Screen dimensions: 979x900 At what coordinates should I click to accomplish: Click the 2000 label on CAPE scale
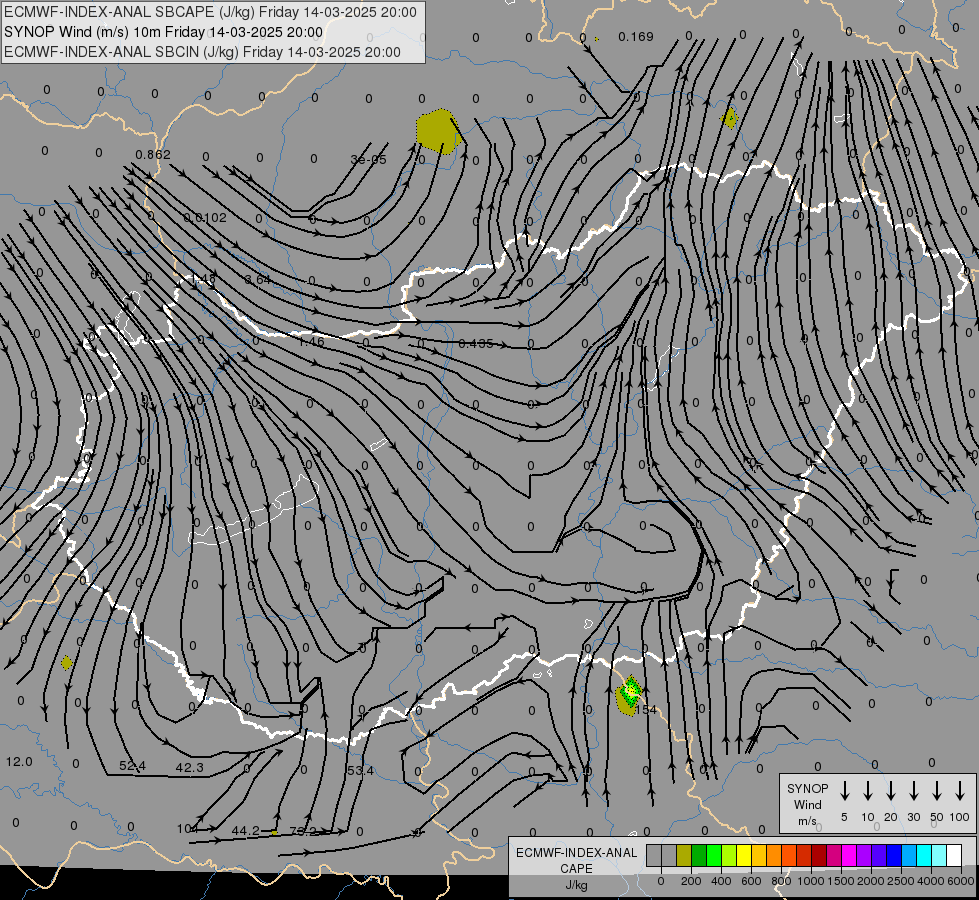tap(870, 881)
